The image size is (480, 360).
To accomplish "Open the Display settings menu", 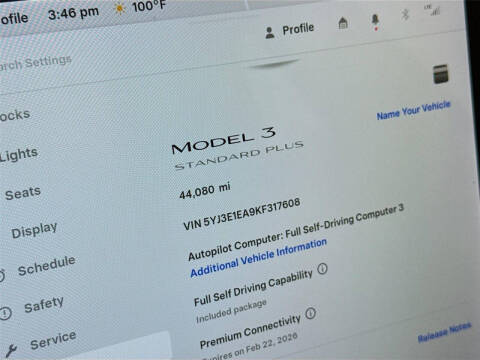I will pos(34,230).
